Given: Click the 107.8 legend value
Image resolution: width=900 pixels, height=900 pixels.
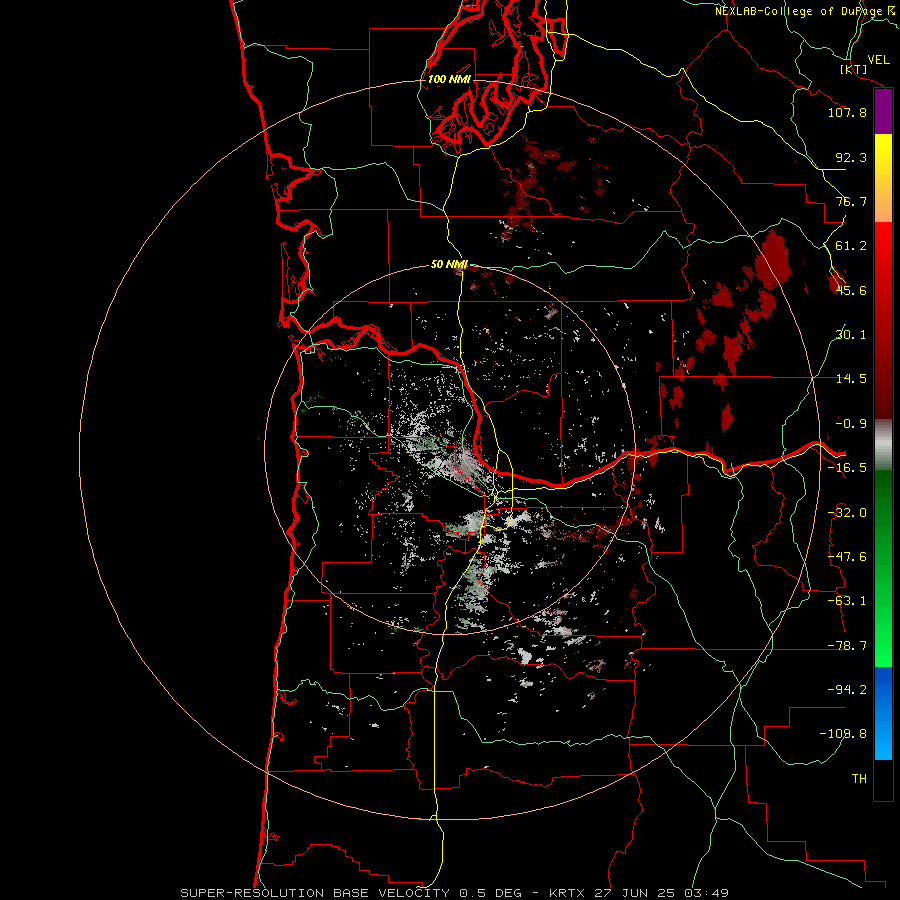Looking at the screenshot, I should 847,112.
